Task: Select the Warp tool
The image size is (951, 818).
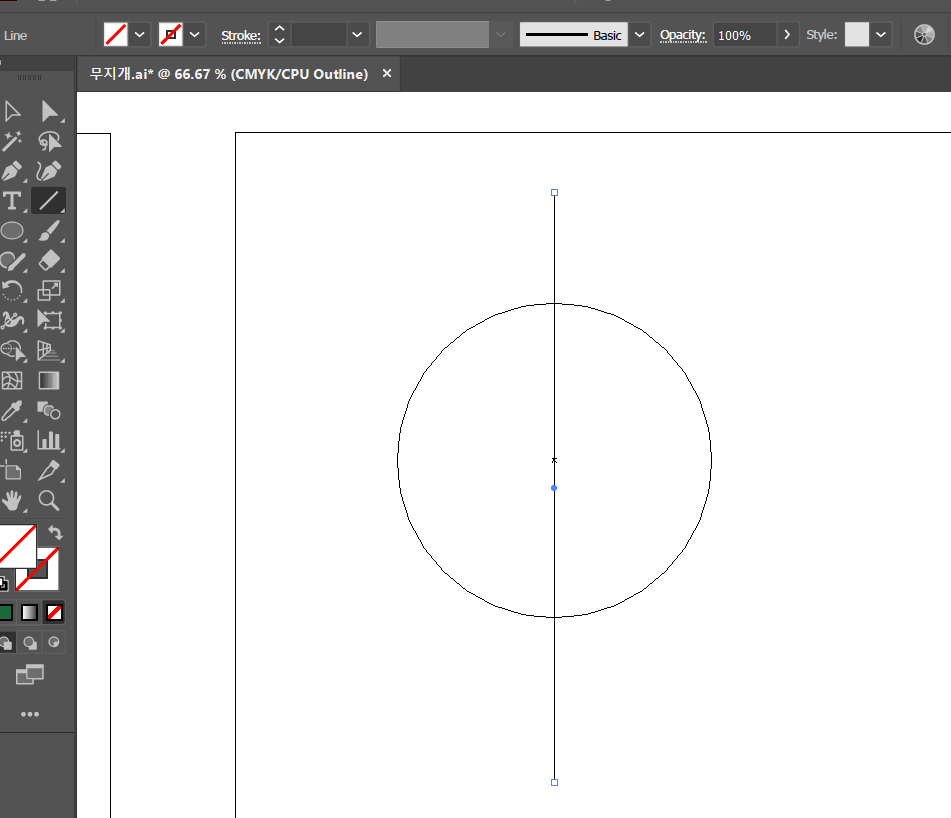Action: [x=12, y=320]
